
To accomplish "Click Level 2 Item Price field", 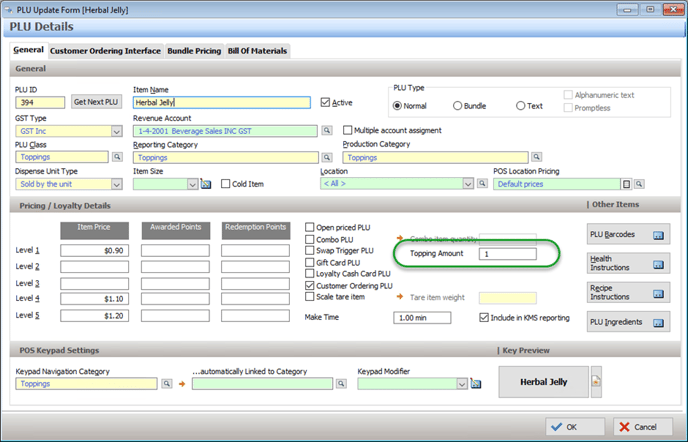I will 94,266.
